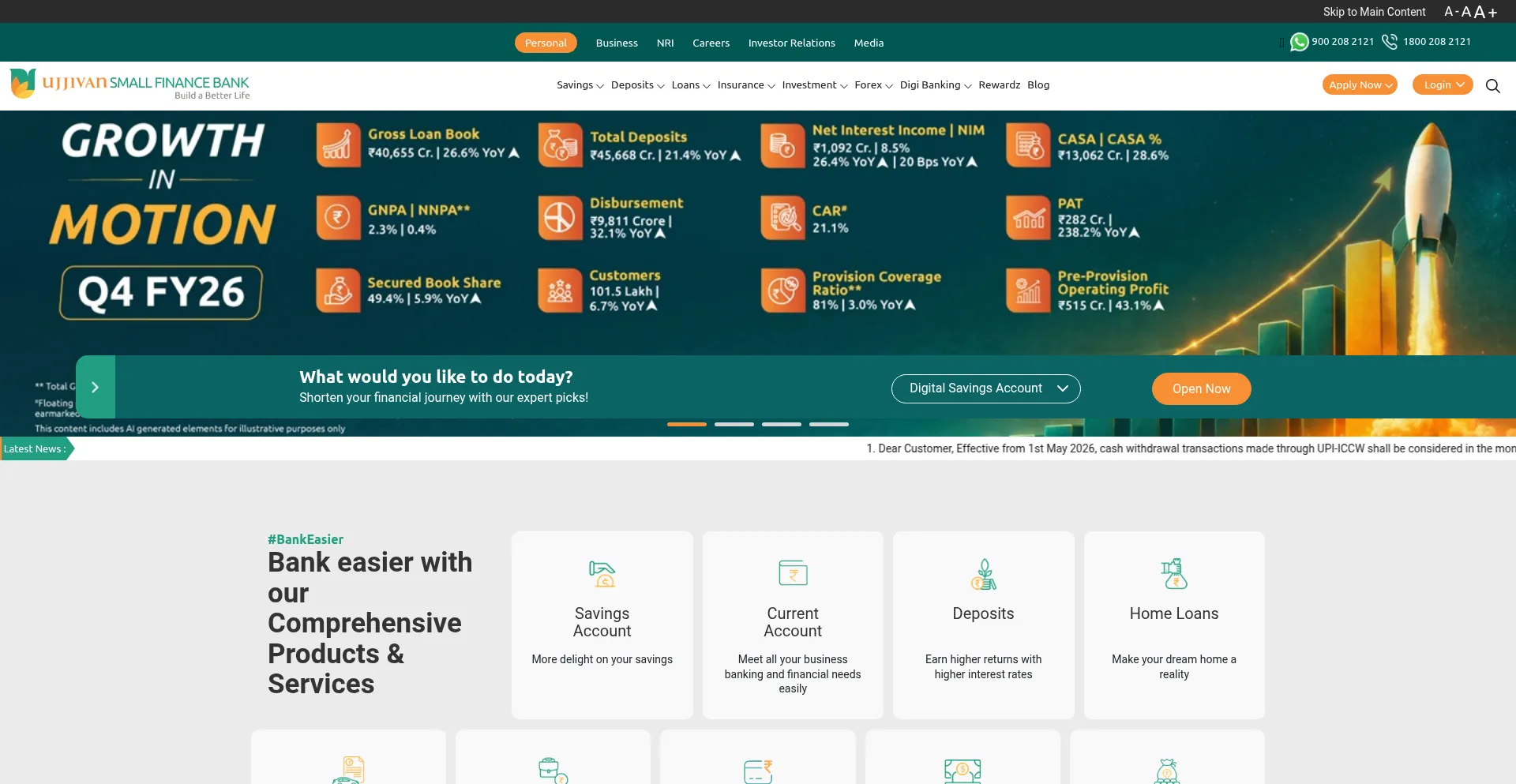Go to the first banner slide indicator
1516x784 pixels.
pos(687,424)
